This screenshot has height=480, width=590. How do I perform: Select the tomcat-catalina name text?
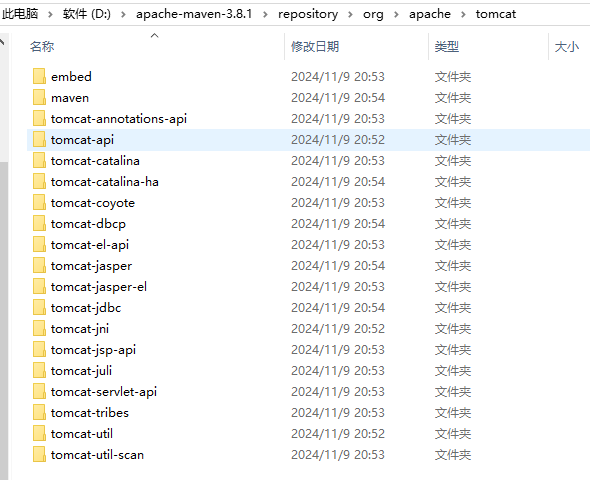(x=95, y=161)
